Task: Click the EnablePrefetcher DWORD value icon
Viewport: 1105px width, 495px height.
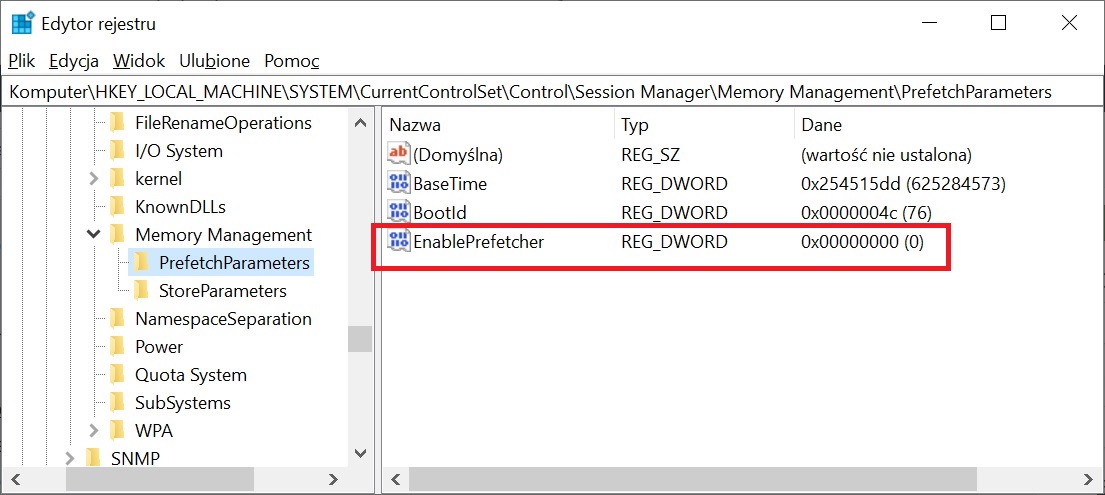Action: 399,242
